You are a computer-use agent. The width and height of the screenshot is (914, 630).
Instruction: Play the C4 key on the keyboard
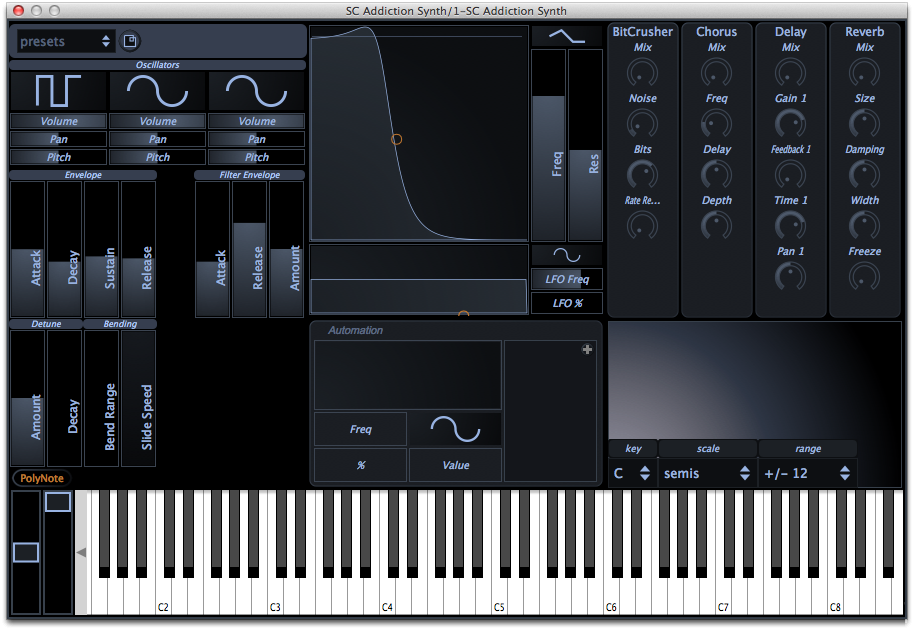point(386,594)
